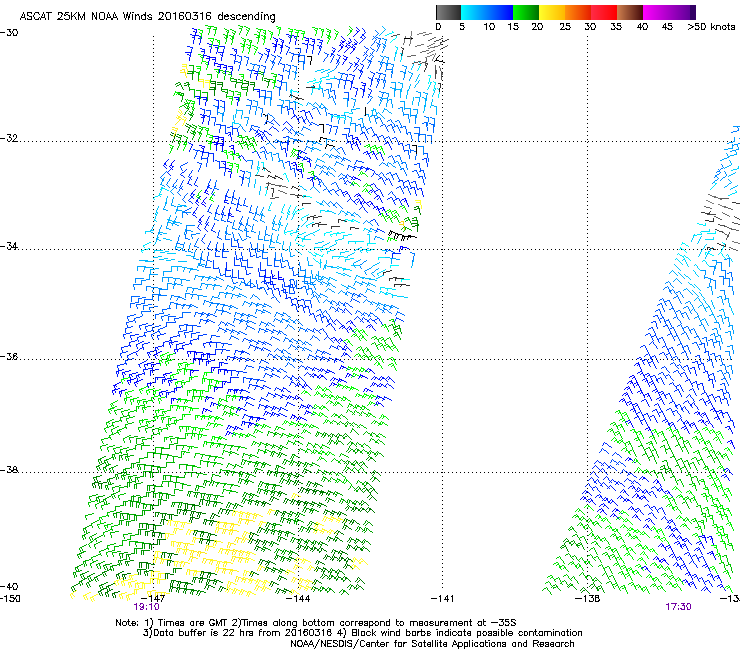The width and height of the screenshot is (740, 650).
Task: Click the '-147' longitude label
Action: click(x=153, y=599)
